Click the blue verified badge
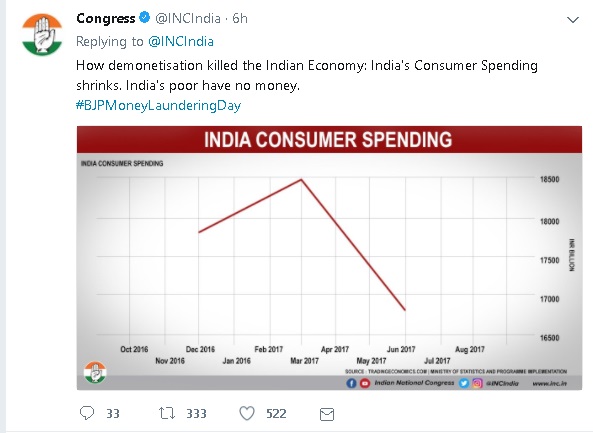The image size is (593, 433). (x=144, y=17)
